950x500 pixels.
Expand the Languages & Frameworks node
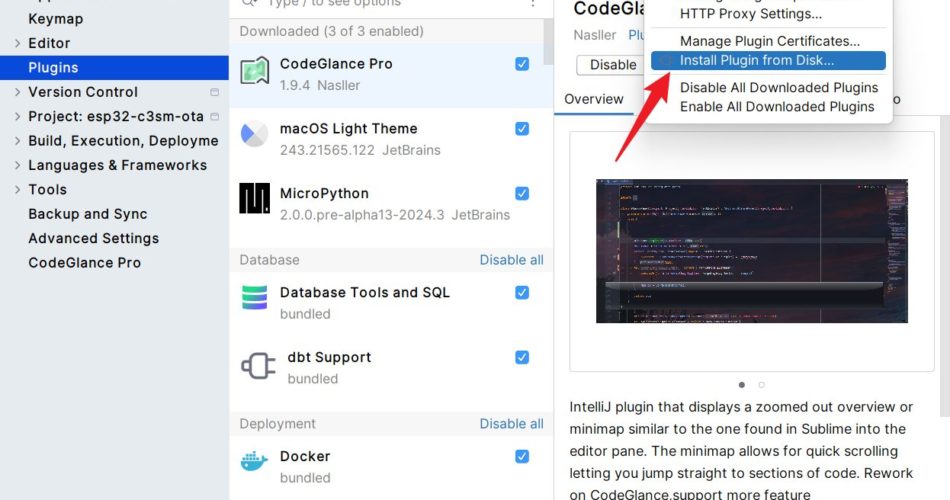(17, 165)
